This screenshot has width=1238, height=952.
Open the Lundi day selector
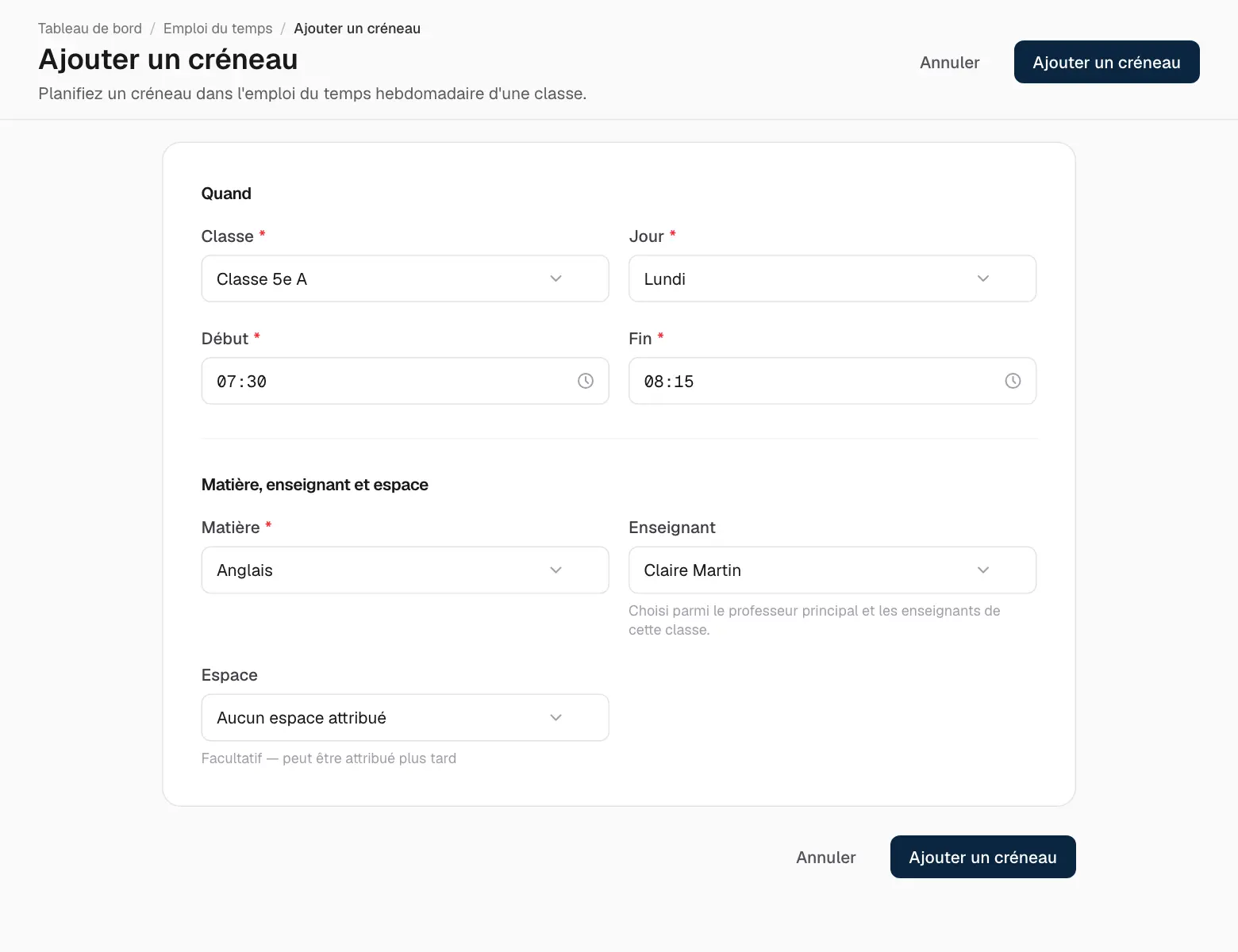(x=832, y=278)
